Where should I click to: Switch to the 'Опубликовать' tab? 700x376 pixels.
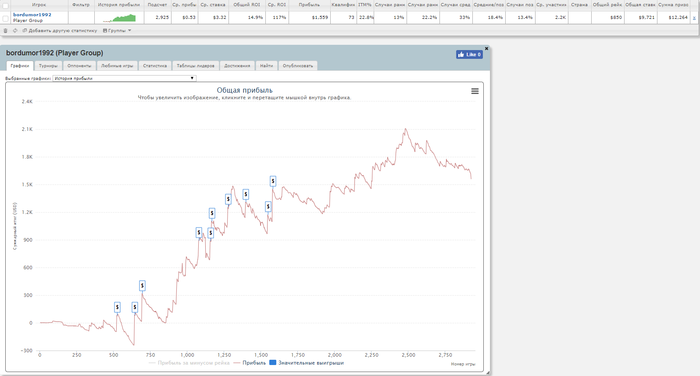298,66
